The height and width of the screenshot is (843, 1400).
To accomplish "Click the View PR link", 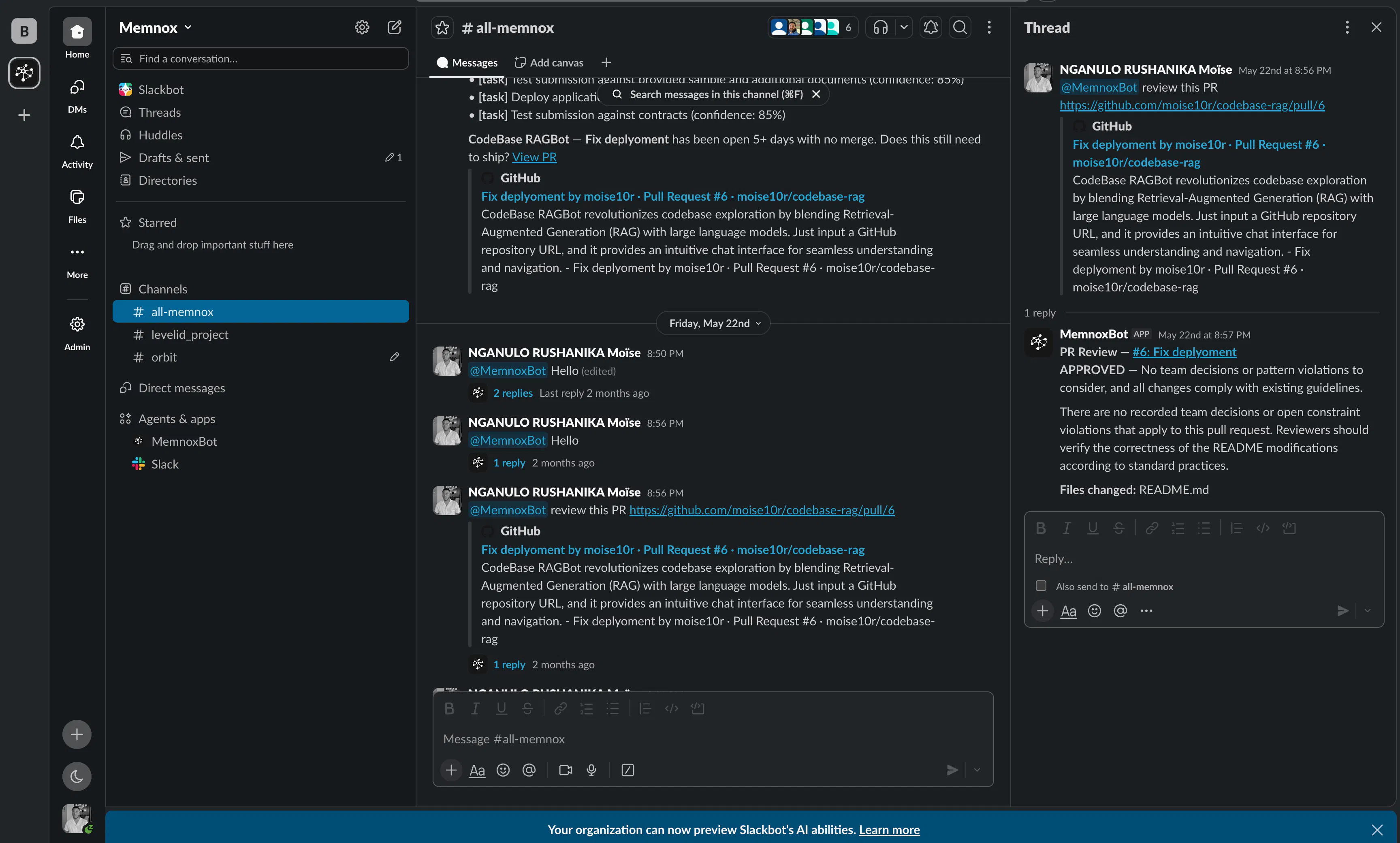I will (534, 157).
